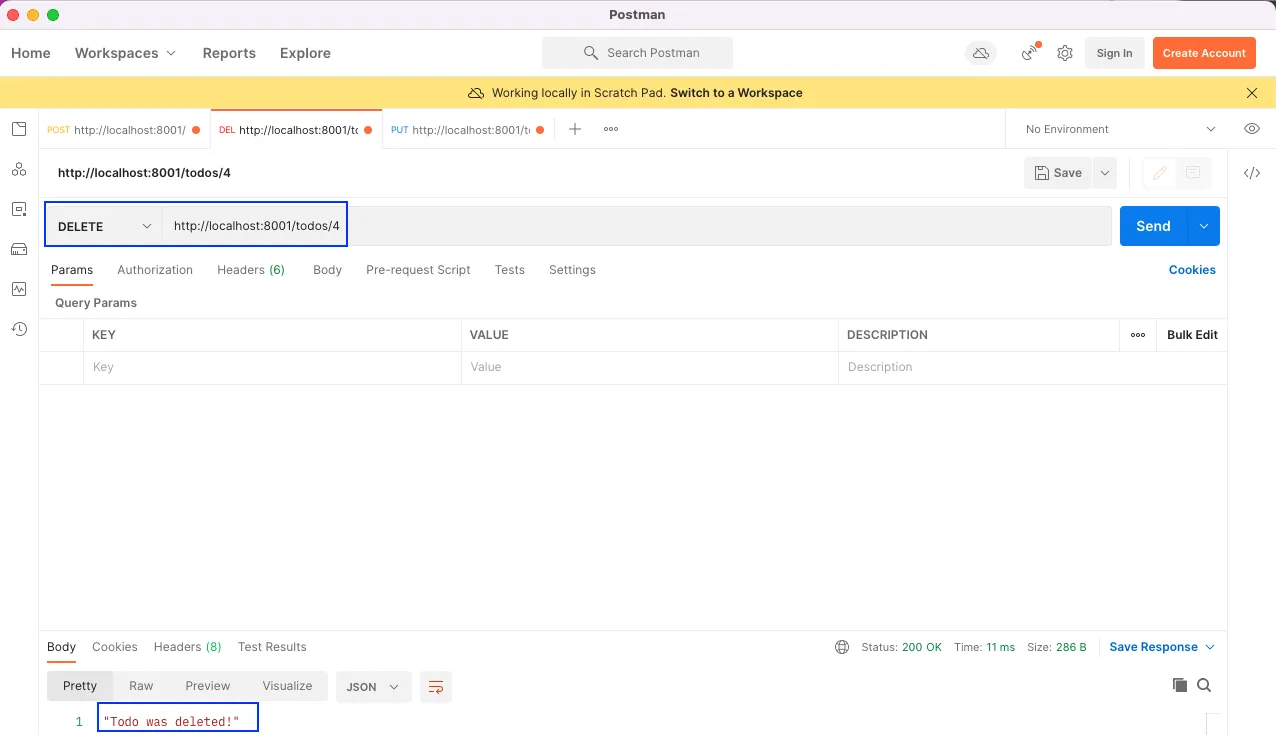Click Switch to a Workspace link
Viewport: 1276px width, 735px height.
[x=736, y=93]
